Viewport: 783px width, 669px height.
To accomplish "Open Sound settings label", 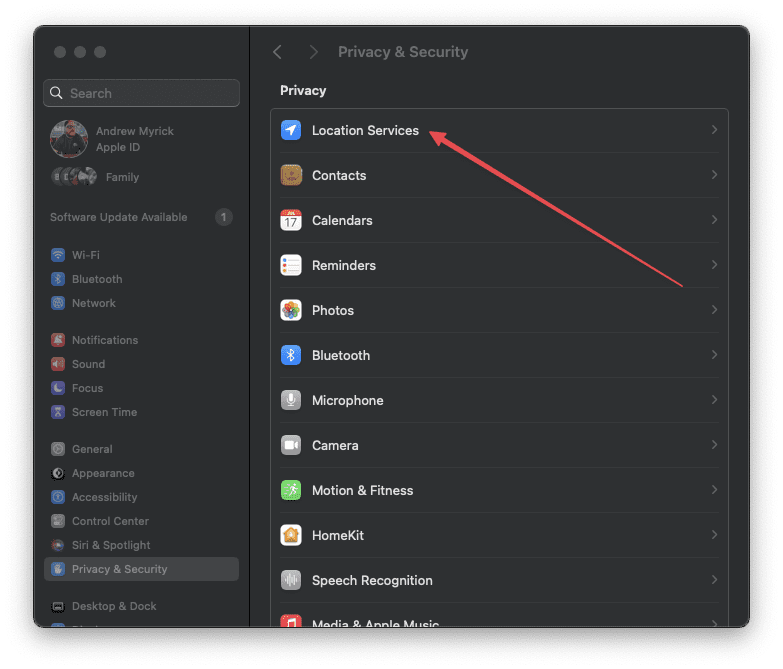I will pos(88,364).
